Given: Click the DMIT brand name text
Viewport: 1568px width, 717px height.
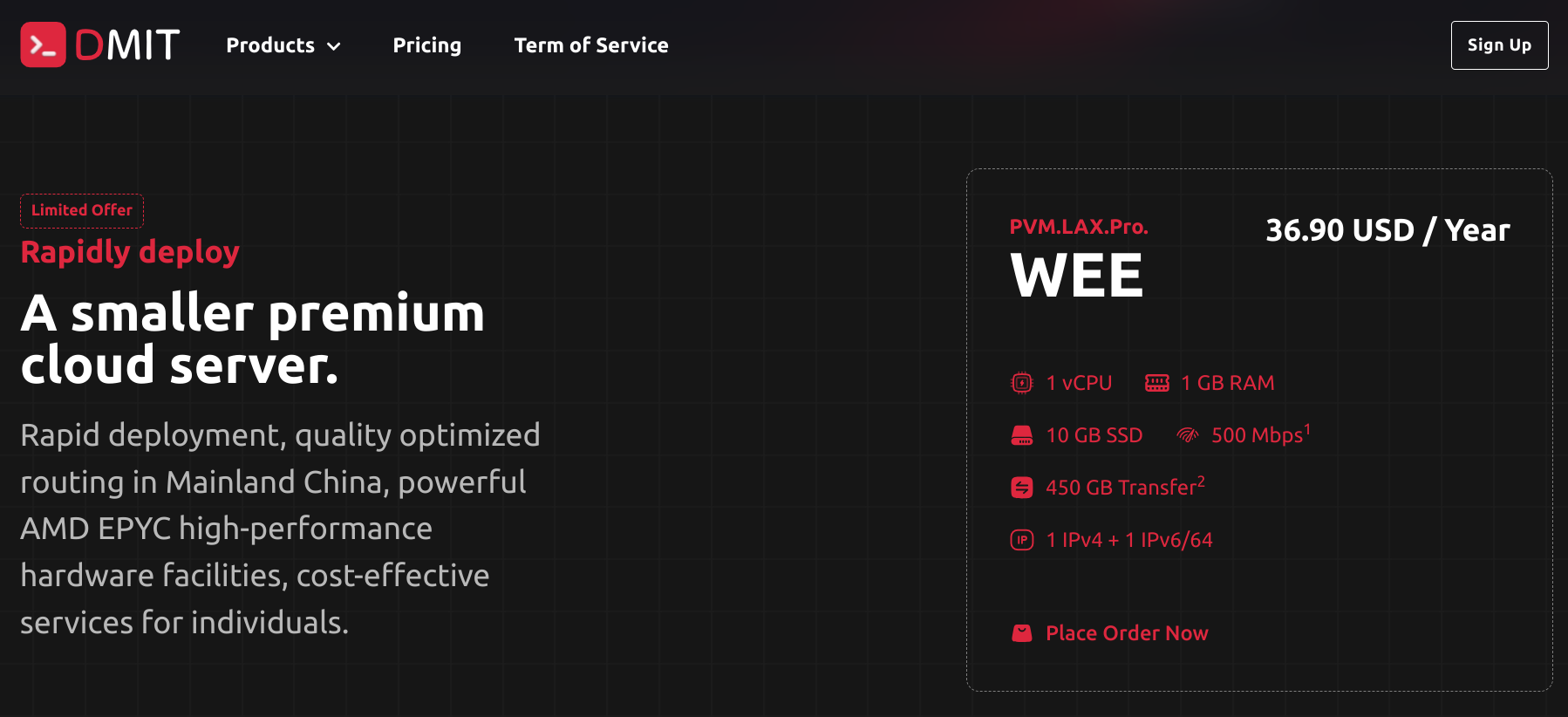Looking at the screenshot, I should (127, 45).
